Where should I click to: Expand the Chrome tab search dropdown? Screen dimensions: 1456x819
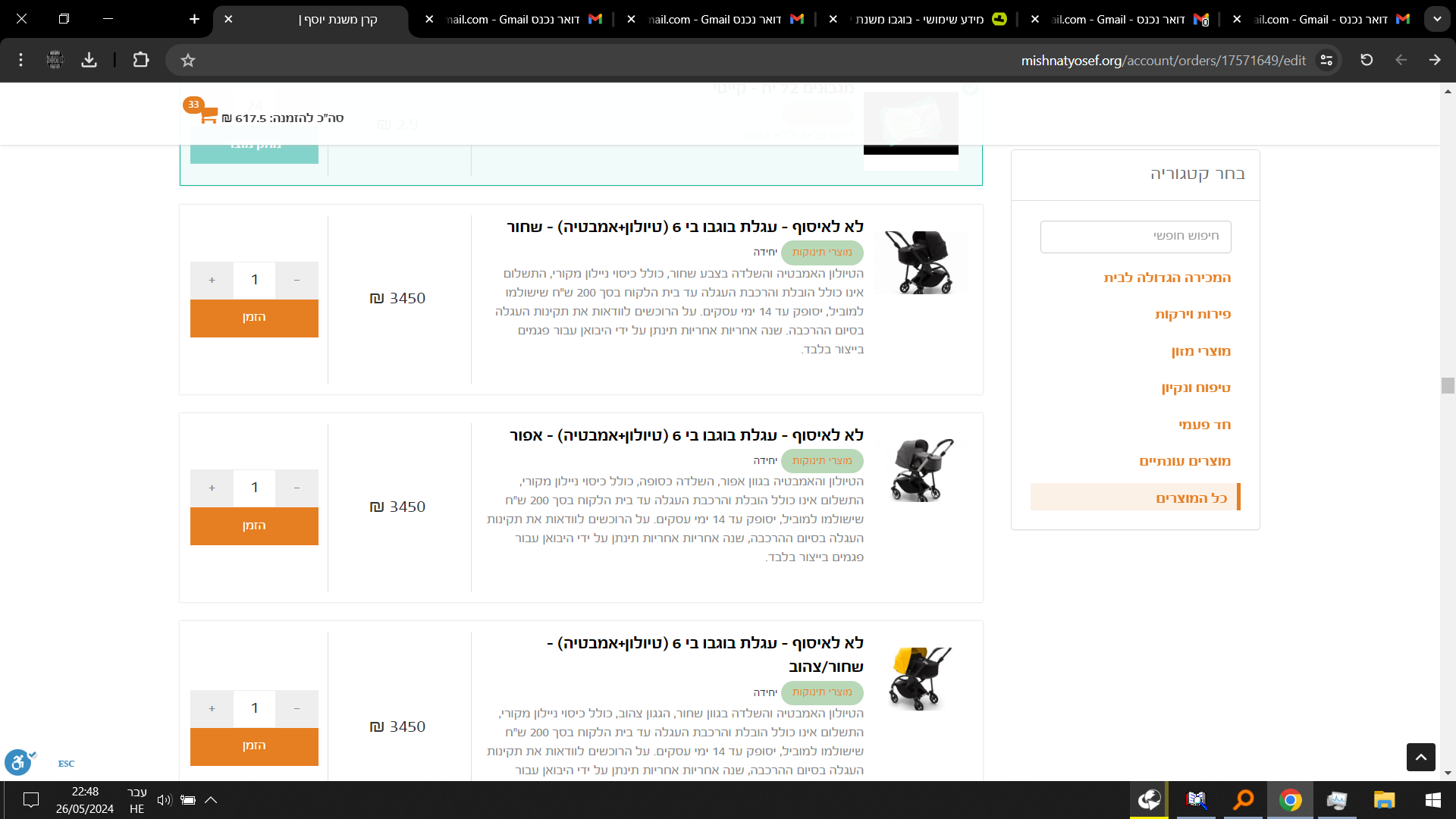pyautogui.click(x=1437, y=19)
